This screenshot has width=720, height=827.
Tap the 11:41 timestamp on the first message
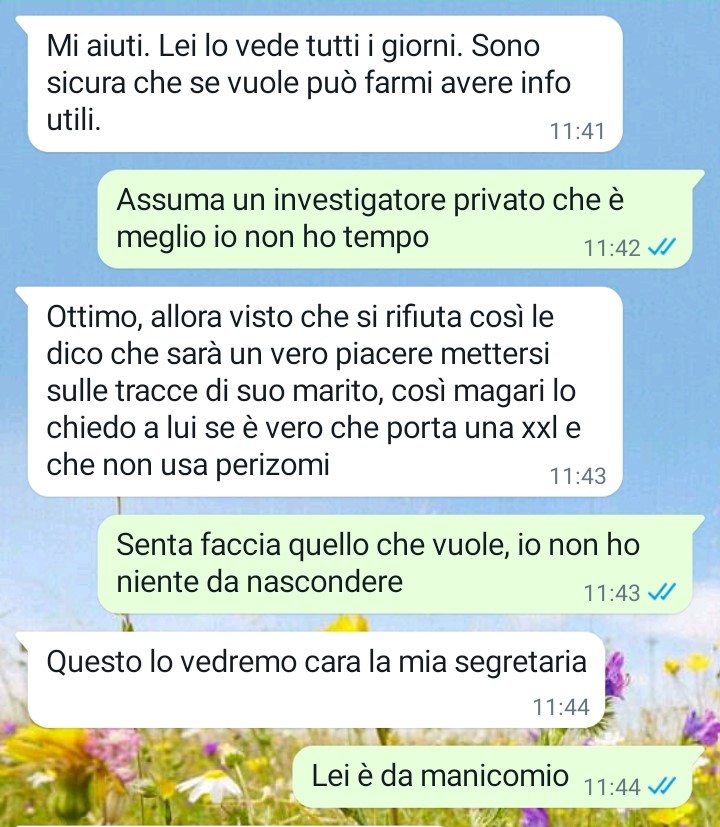577,131
